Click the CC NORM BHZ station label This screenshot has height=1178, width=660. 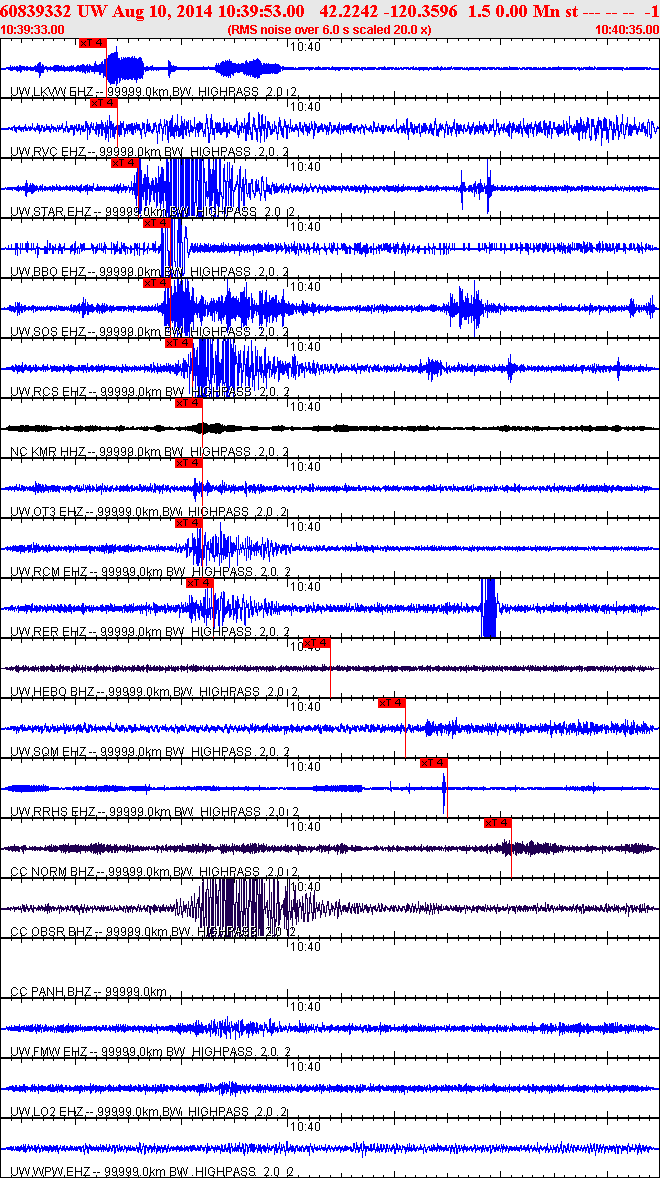[52, 871]
